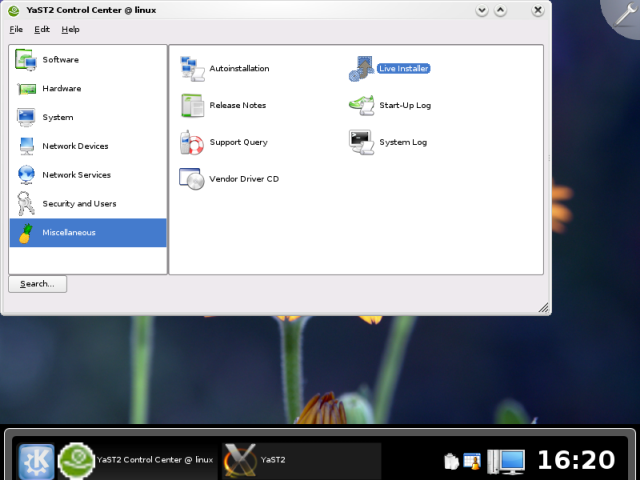Open the KDE Kickoff launcher menu
This screenshot has height=480, width=640.
pos(36,461)
